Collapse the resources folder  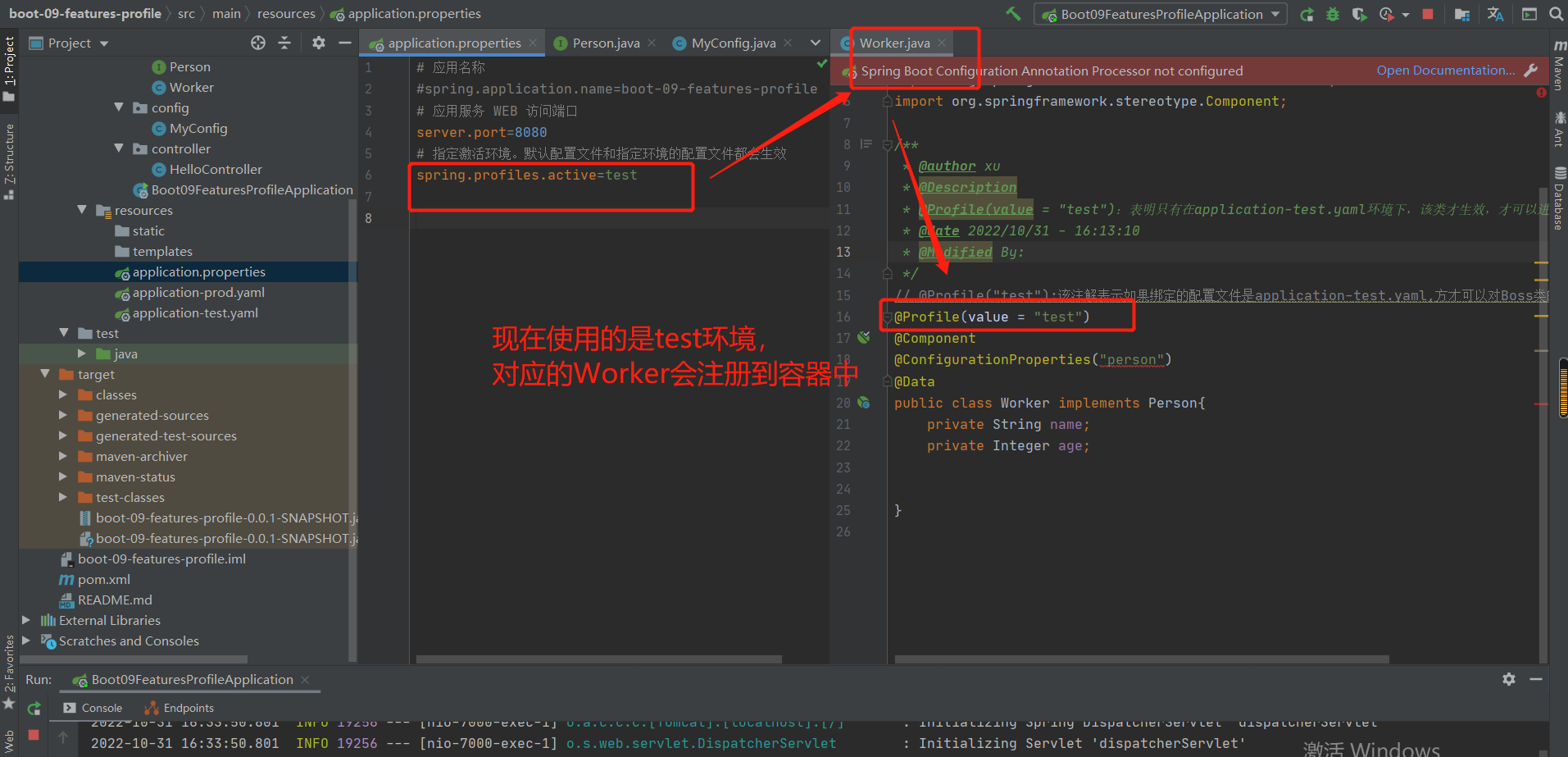pyautogui.click(x=82, y=210)
